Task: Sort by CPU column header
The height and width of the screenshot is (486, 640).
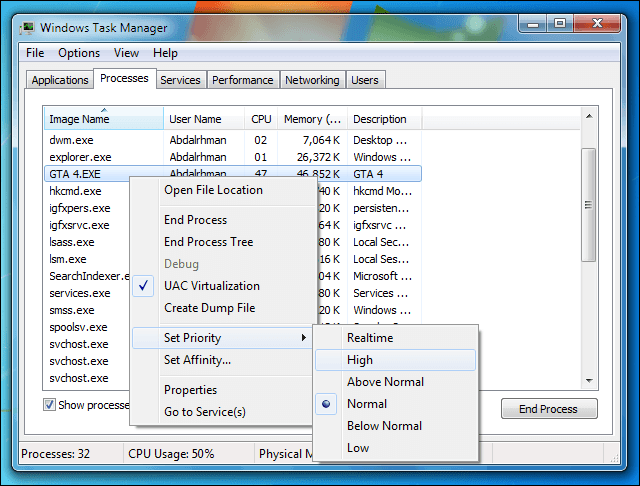Action: coord(261,119)
